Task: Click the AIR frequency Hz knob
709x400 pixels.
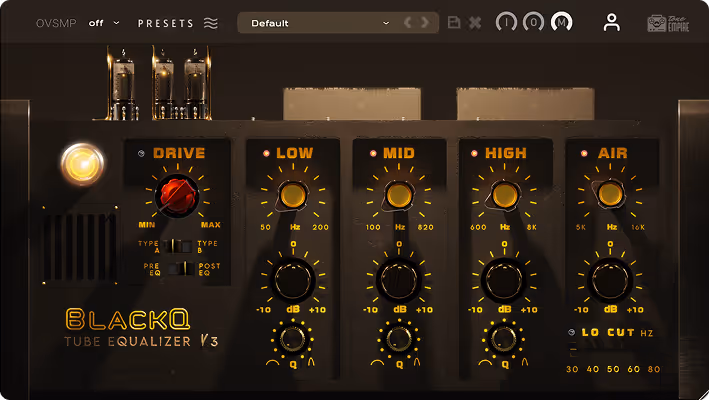Action: pos(610,194)
